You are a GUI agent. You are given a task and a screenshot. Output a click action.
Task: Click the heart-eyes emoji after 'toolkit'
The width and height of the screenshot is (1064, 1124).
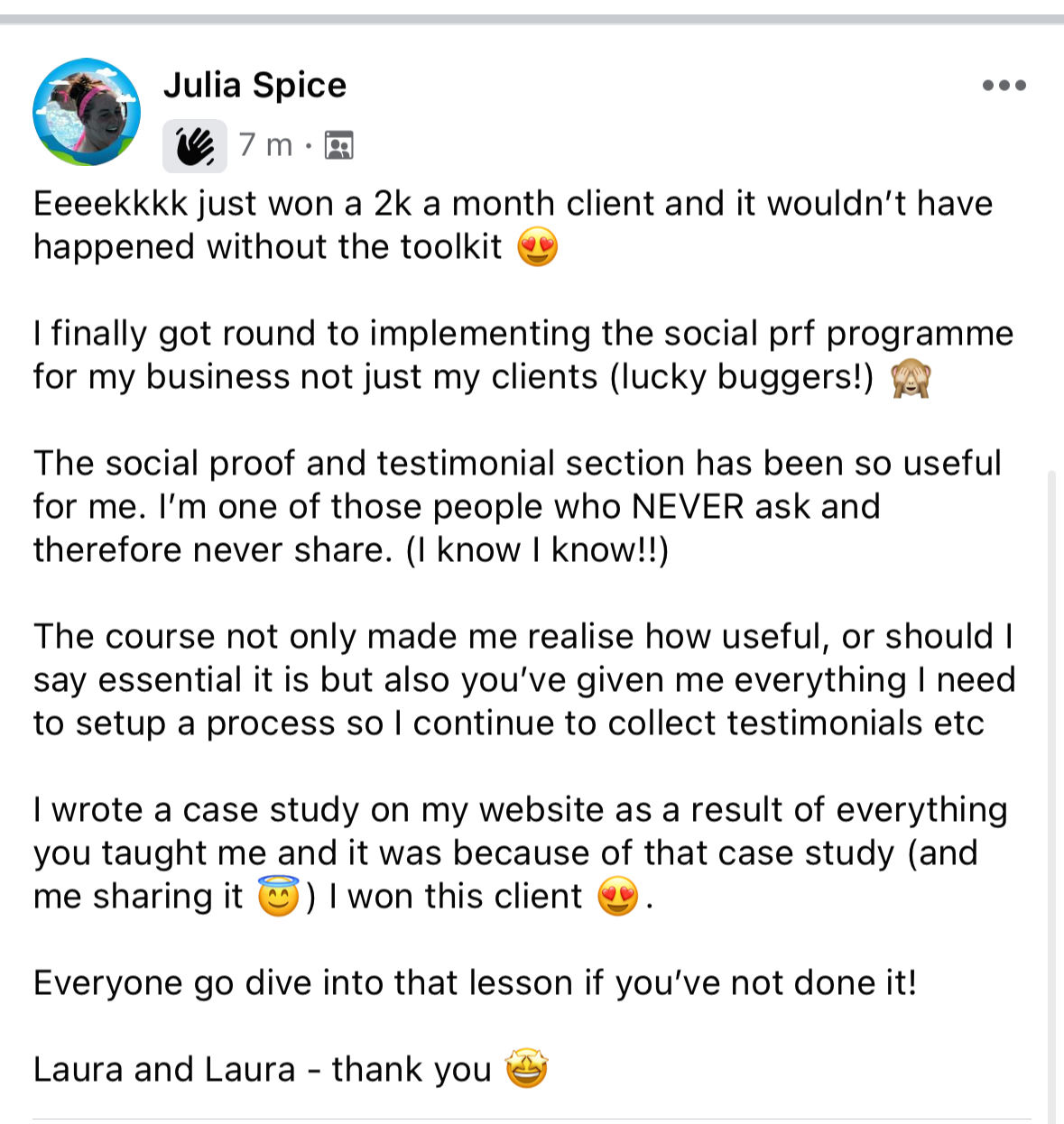click(537, 246)
